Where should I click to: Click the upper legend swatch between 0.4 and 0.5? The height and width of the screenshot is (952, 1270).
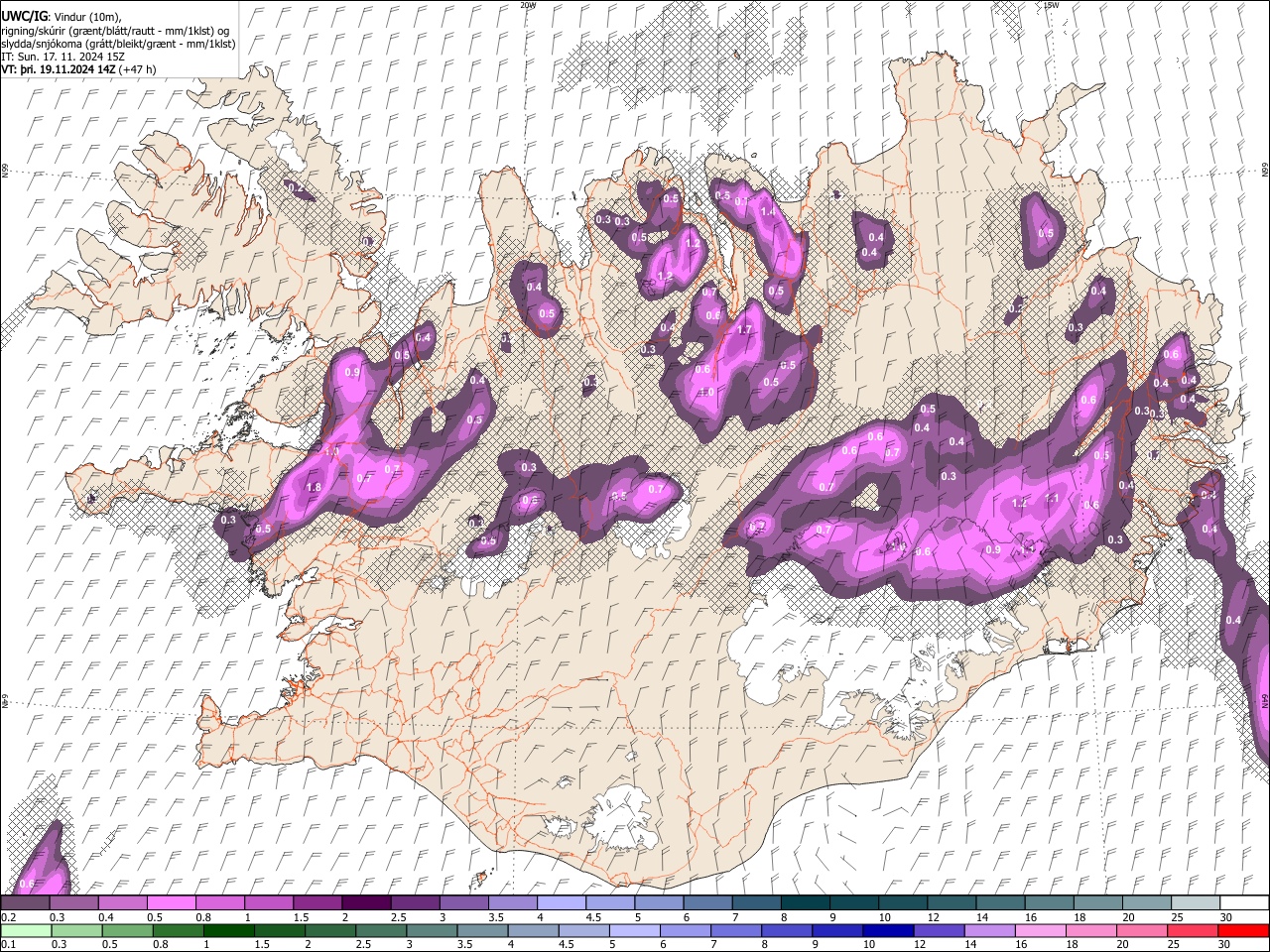[x=123, y=902]
